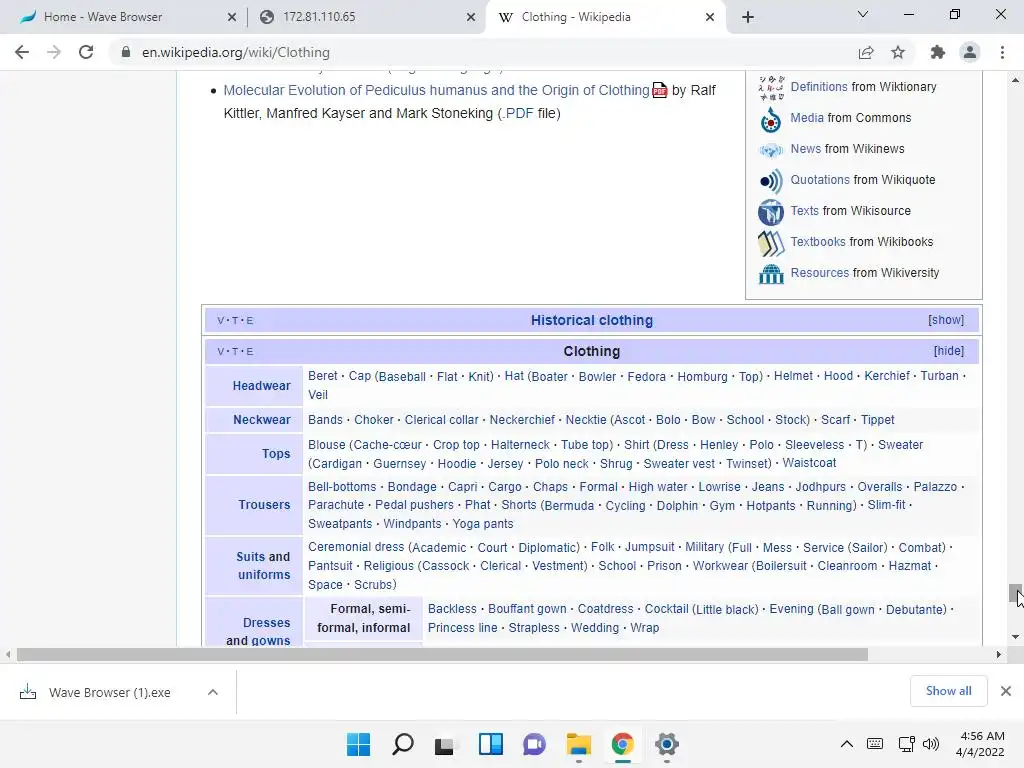Open the tab search dropdown arrow
The height and width of the screenshot is (768, 1024).
pos(863,14)
